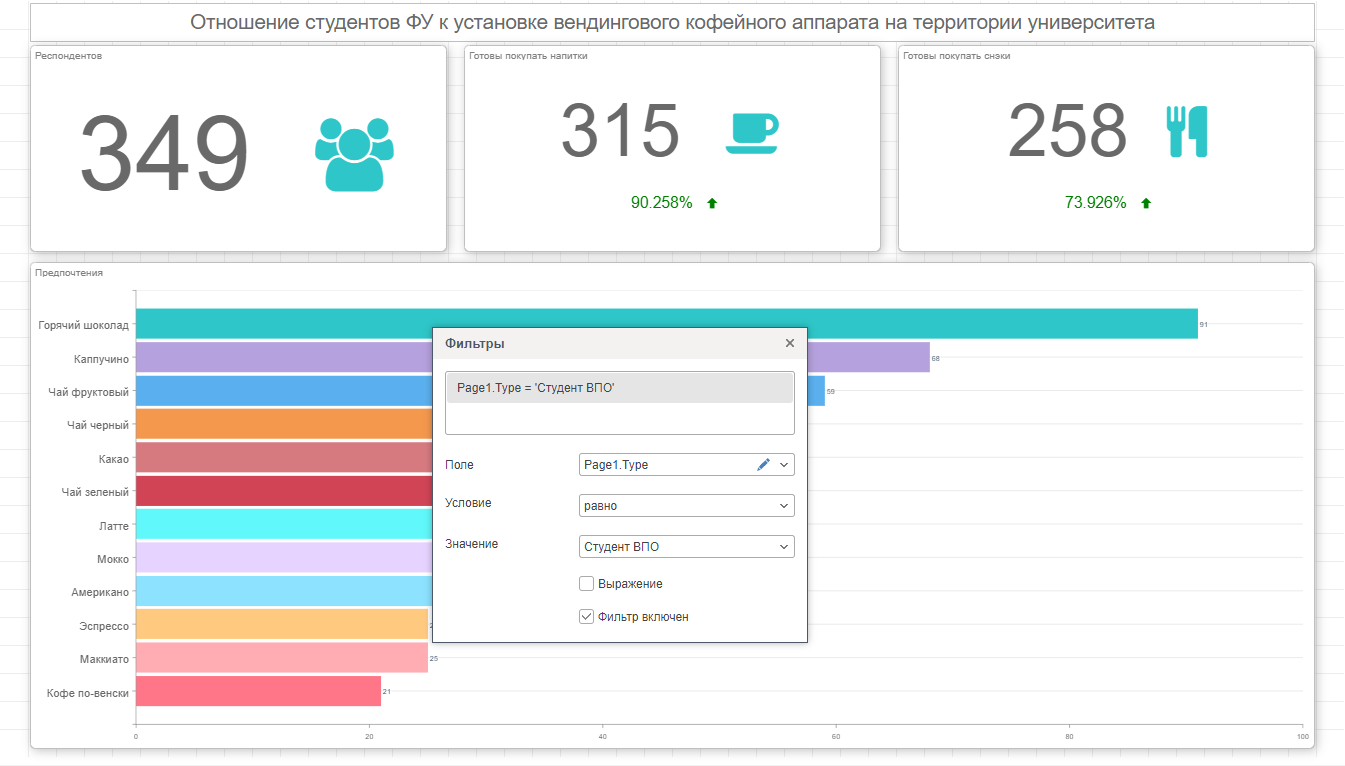Click the coffee cup icon
This screenshot has height=766, width=1345.
point(751,133)
